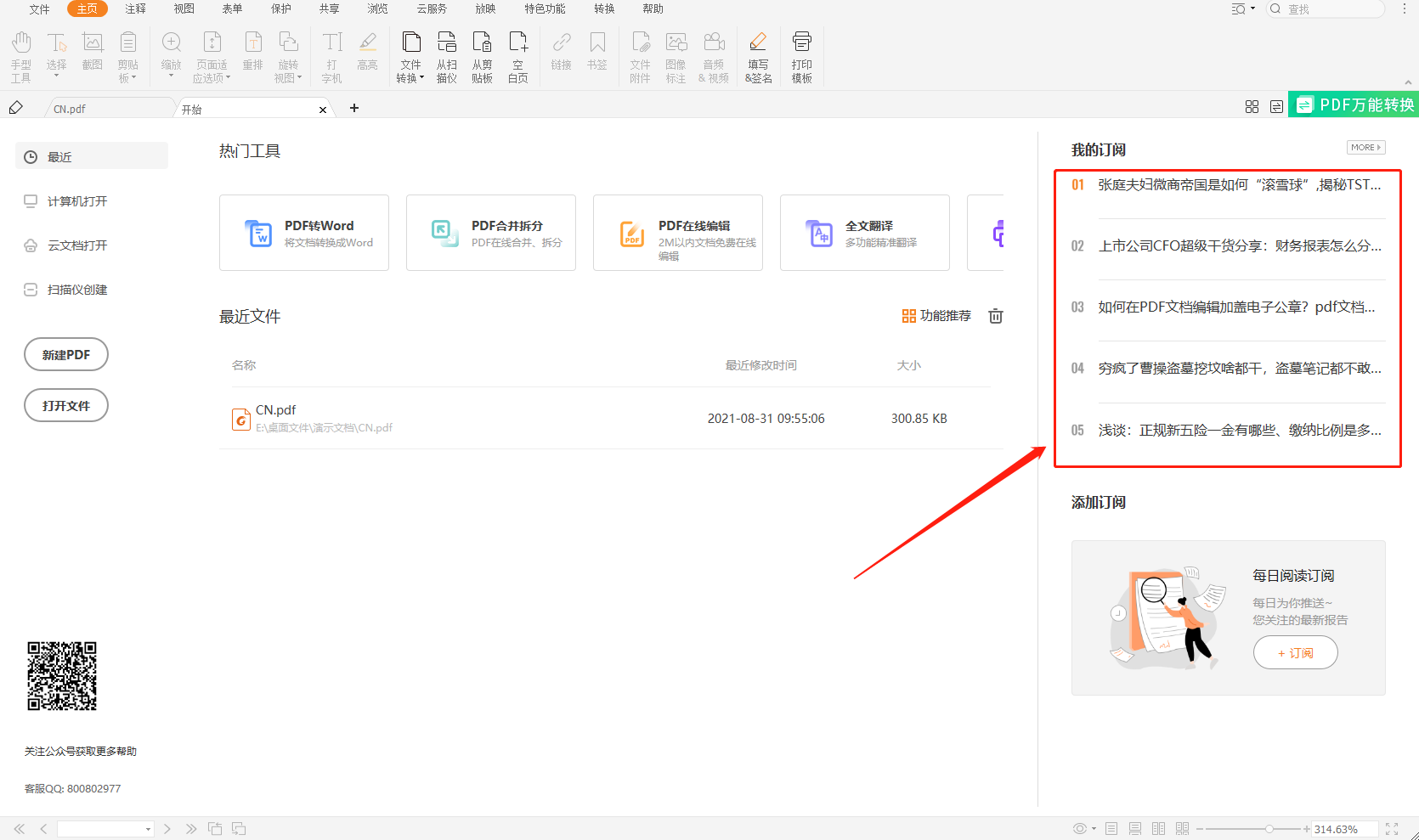
Task: Open the 填写&签名 fill and sign tool
Action: pyautogui.click(x=758, y=56)
